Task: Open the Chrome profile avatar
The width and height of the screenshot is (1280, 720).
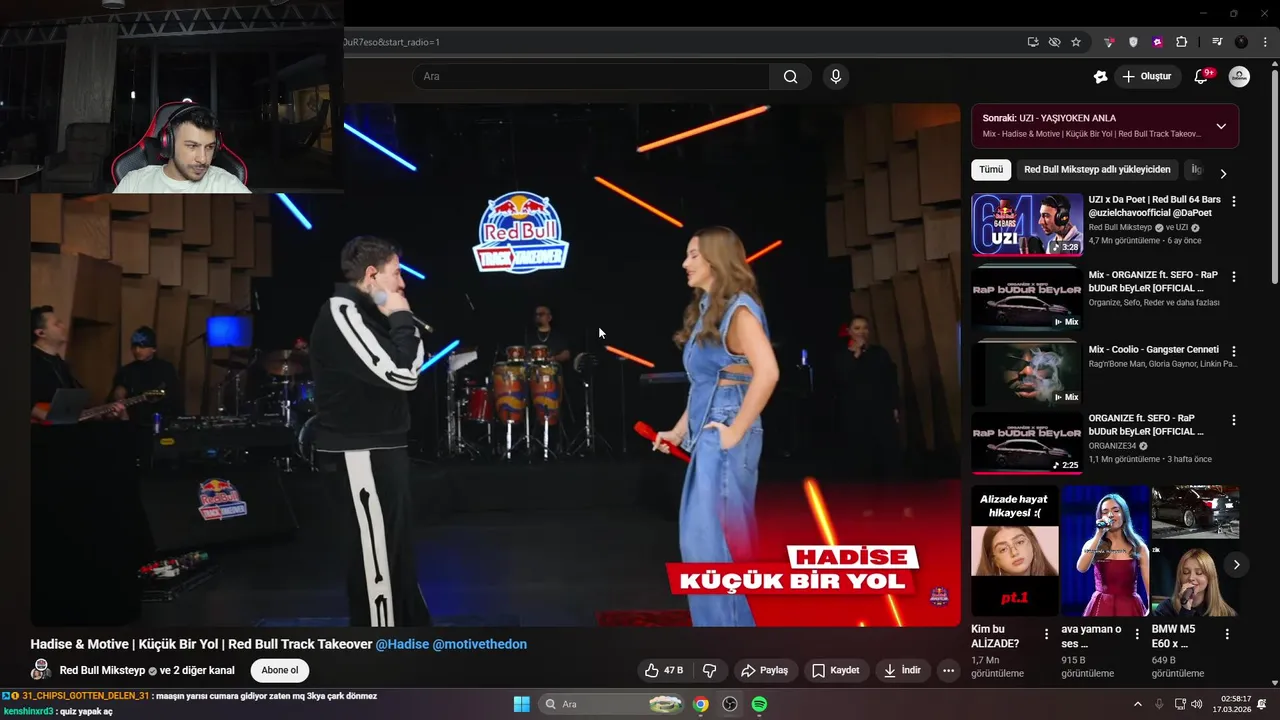Action: [1241, 42]
